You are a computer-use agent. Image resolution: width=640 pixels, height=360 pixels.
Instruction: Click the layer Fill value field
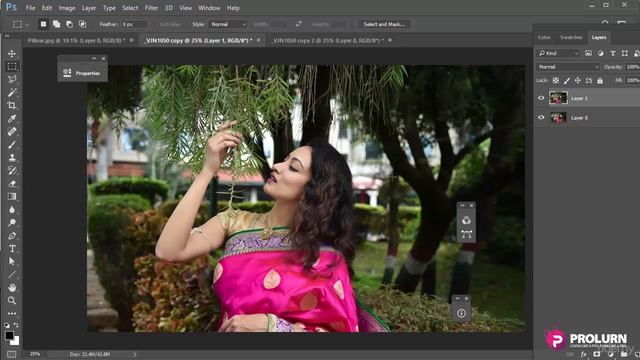(633, 81)
